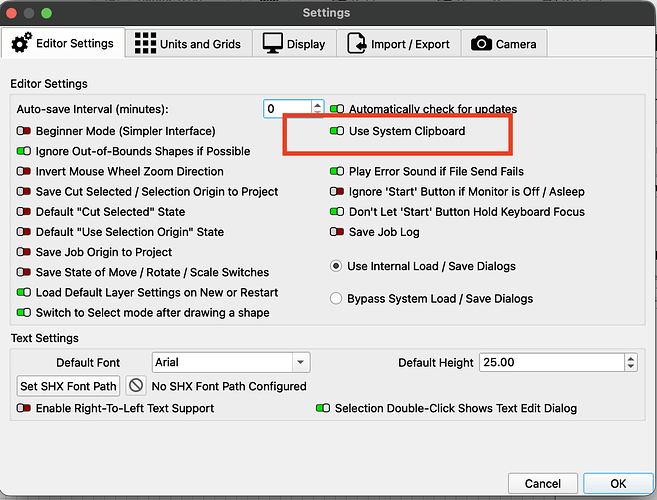Image resolution: width=657 pixels, height=500 pixels.
Task: Enable Default "Use Selection Origin" State
Action: tap(23, 232)
